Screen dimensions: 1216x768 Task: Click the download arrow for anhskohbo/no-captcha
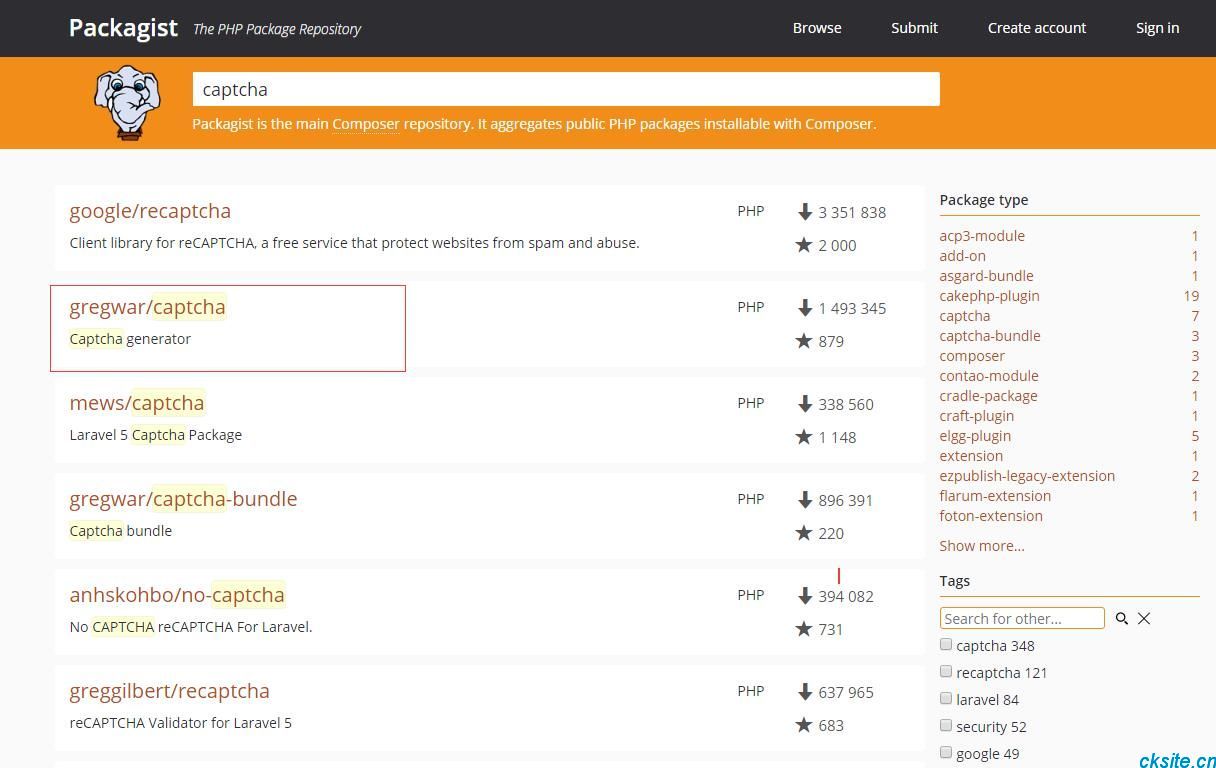805,596
